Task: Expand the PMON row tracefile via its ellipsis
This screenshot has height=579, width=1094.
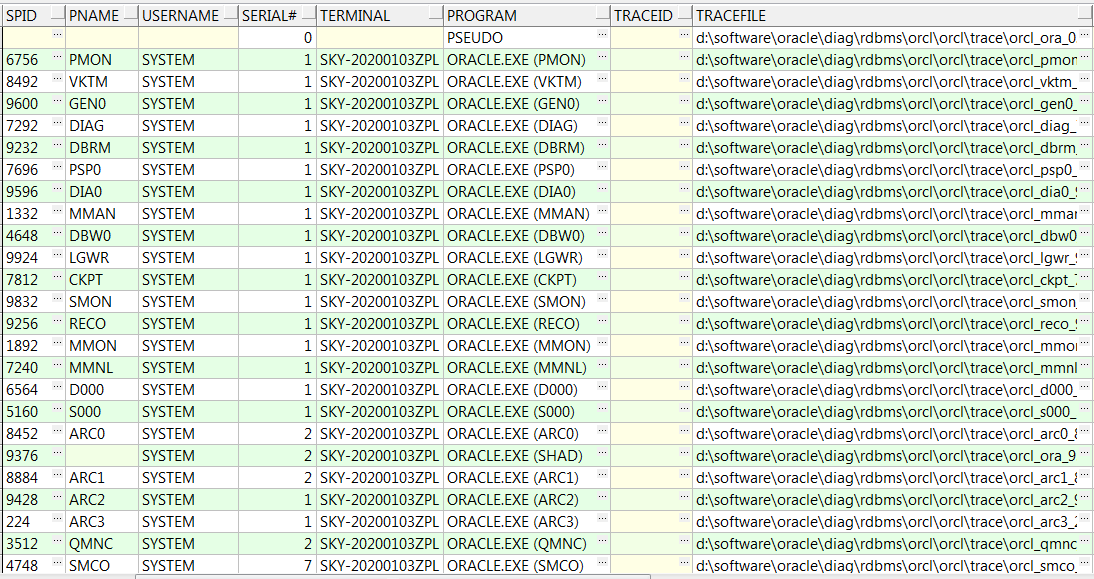Action: tap(1085, 59)
